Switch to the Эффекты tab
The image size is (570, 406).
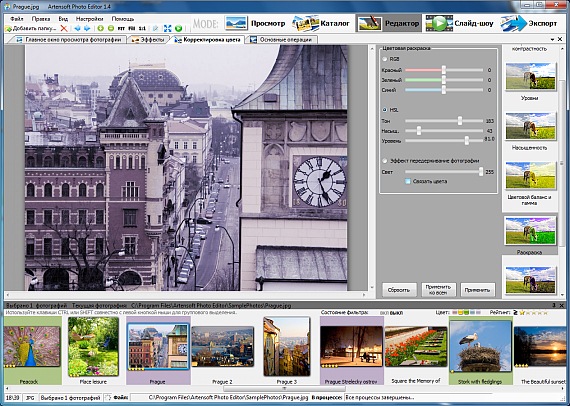[x=148, y=40]
